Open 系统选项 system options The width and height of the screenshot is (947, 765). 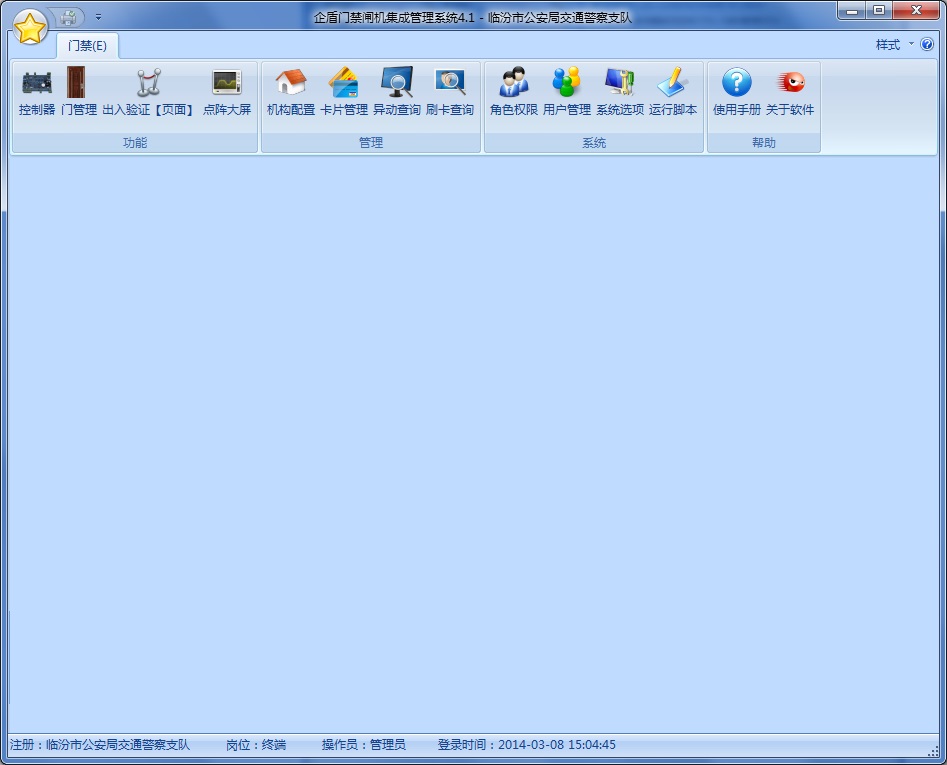point(620,92)
